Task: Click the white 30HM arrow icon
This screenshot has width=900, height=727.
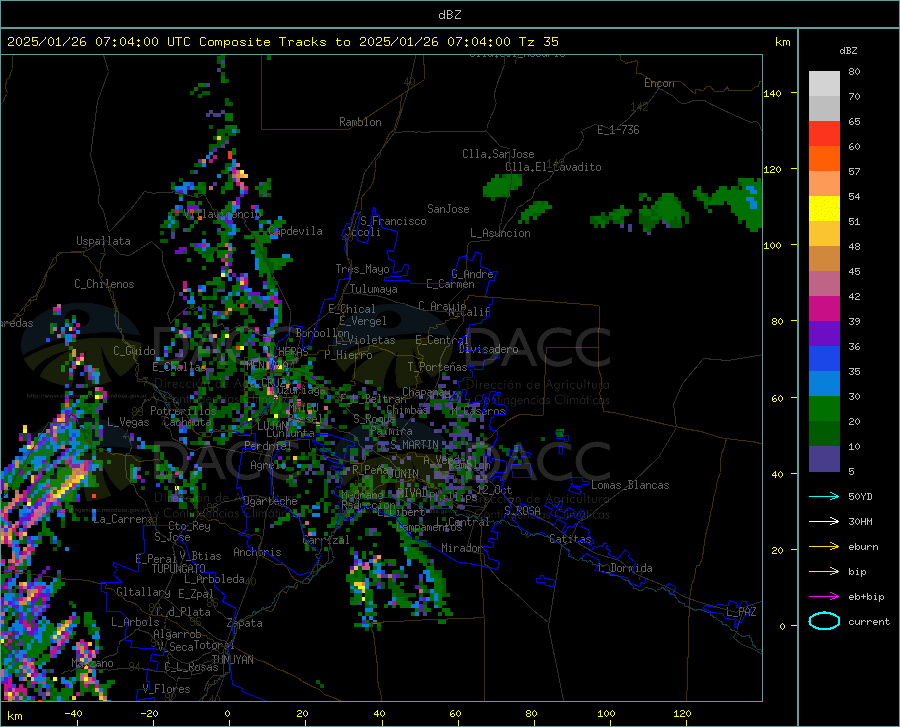Action: (x=824, y=522)
